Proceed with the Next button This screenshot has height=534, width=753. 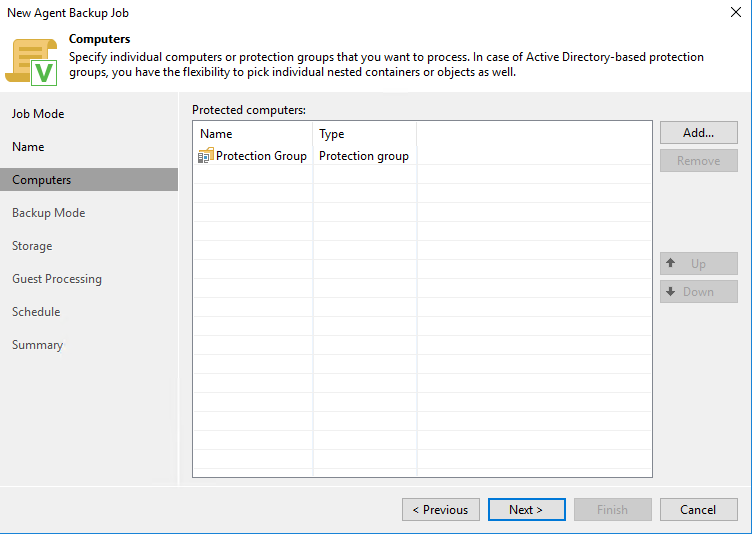[x=526, y=510]
